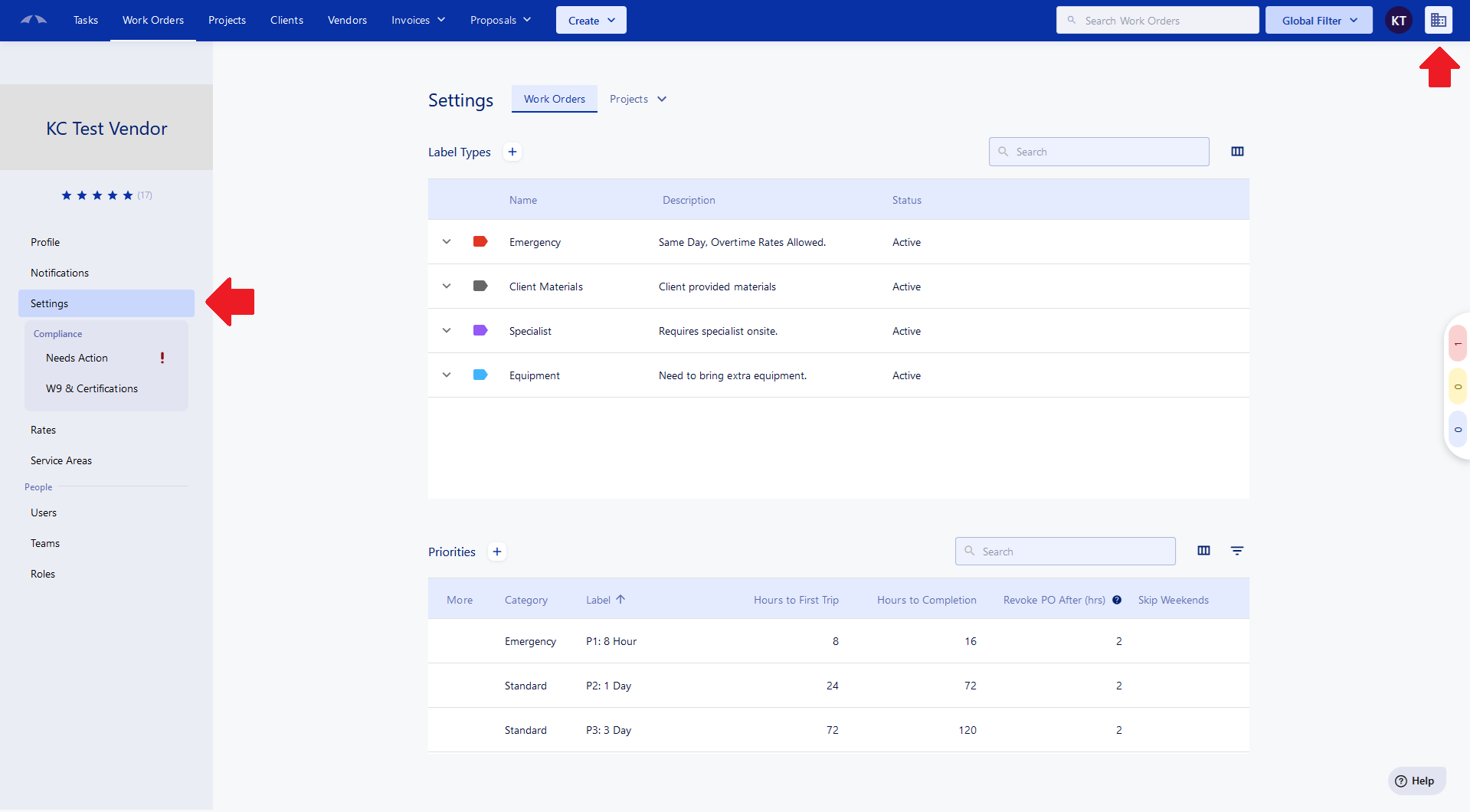Open the Priorities filter icon
The width and height of the screenshot is (1470, 812).
pos(1237,551)
